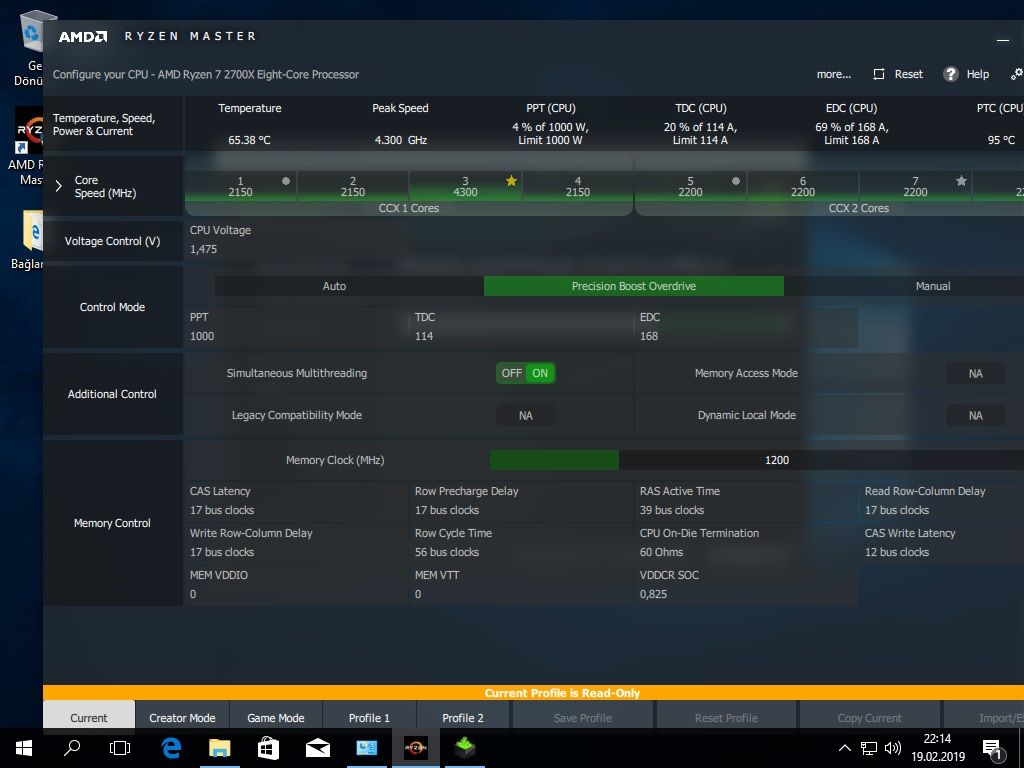
Task: Open Windows Start menu
Action: click(24, 748)
